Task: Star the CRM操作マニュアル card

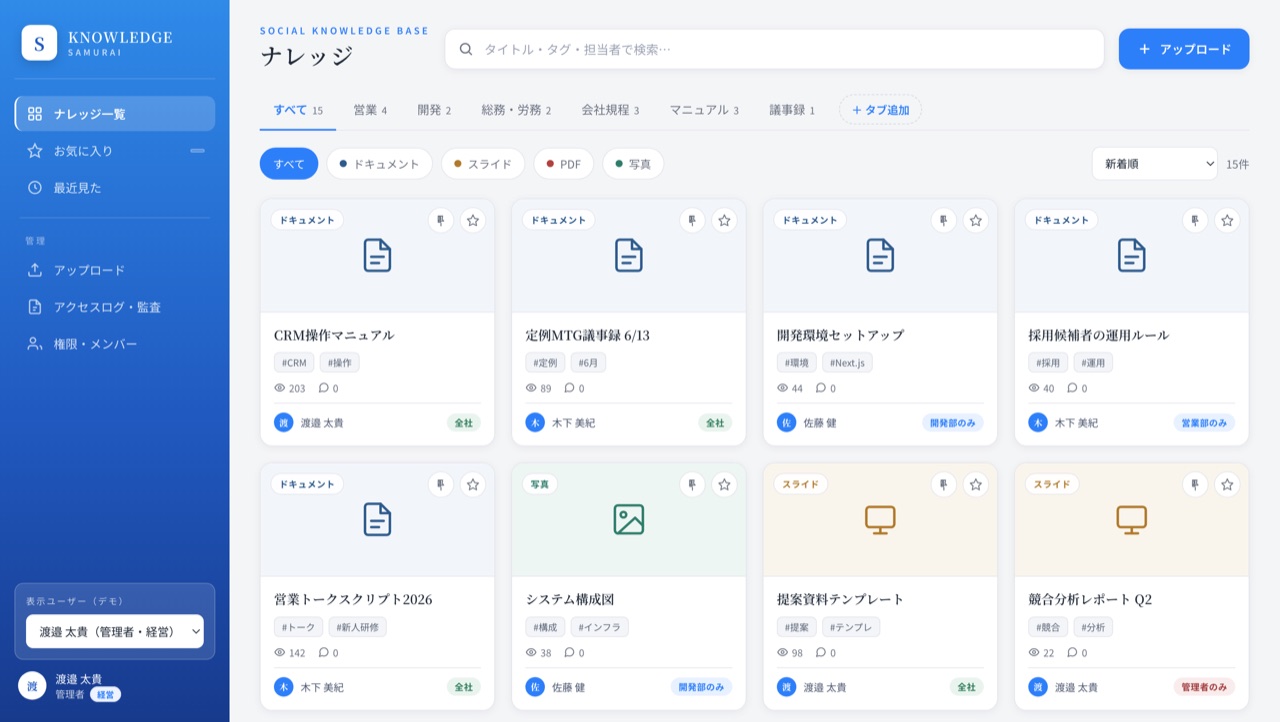Action: click(473, 220)
